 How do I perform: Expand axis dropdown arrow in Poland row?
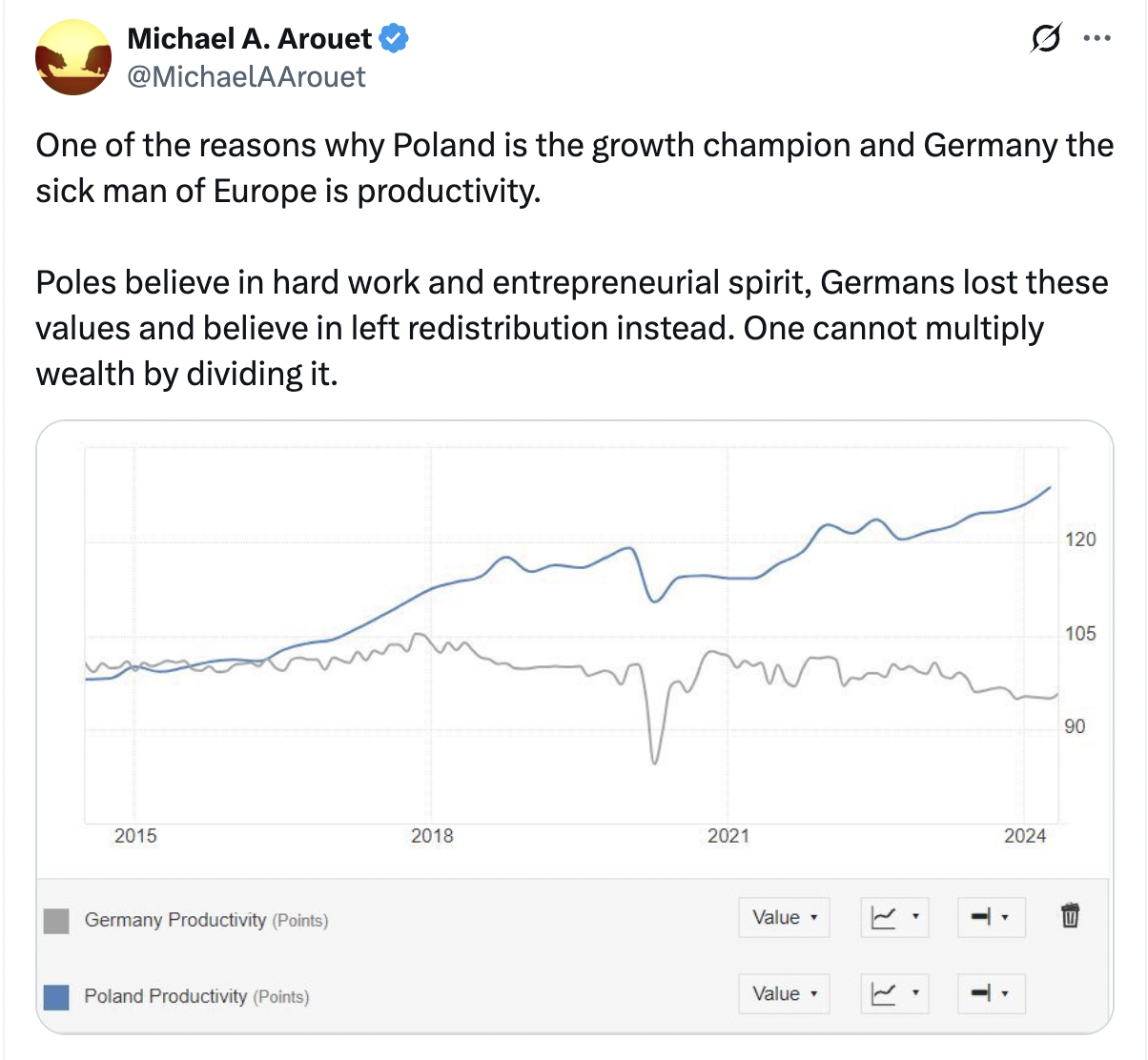coord(1005,993)
